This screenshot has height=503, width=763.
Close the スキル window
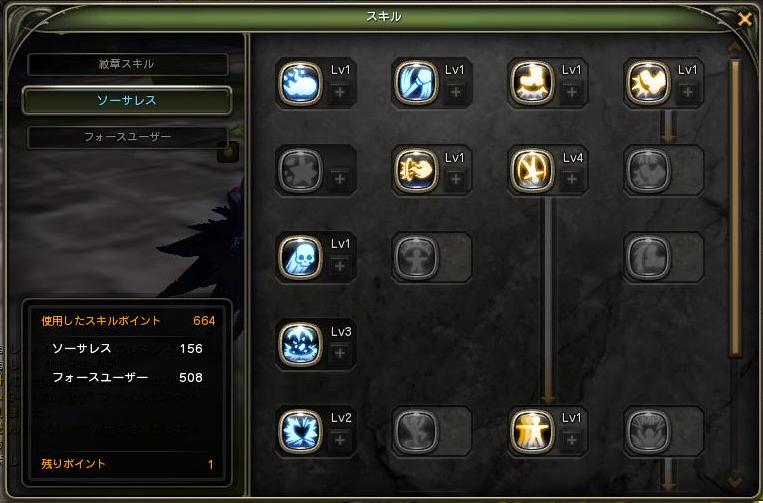[745, 19]
